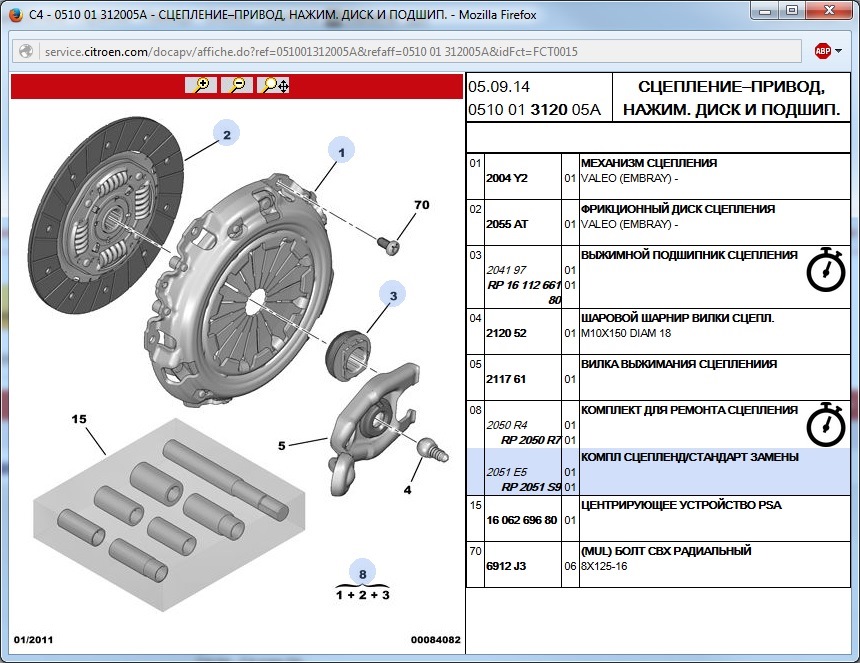Click label 5 next to clutch fork

pyautogui.click(x=281, y=445)
